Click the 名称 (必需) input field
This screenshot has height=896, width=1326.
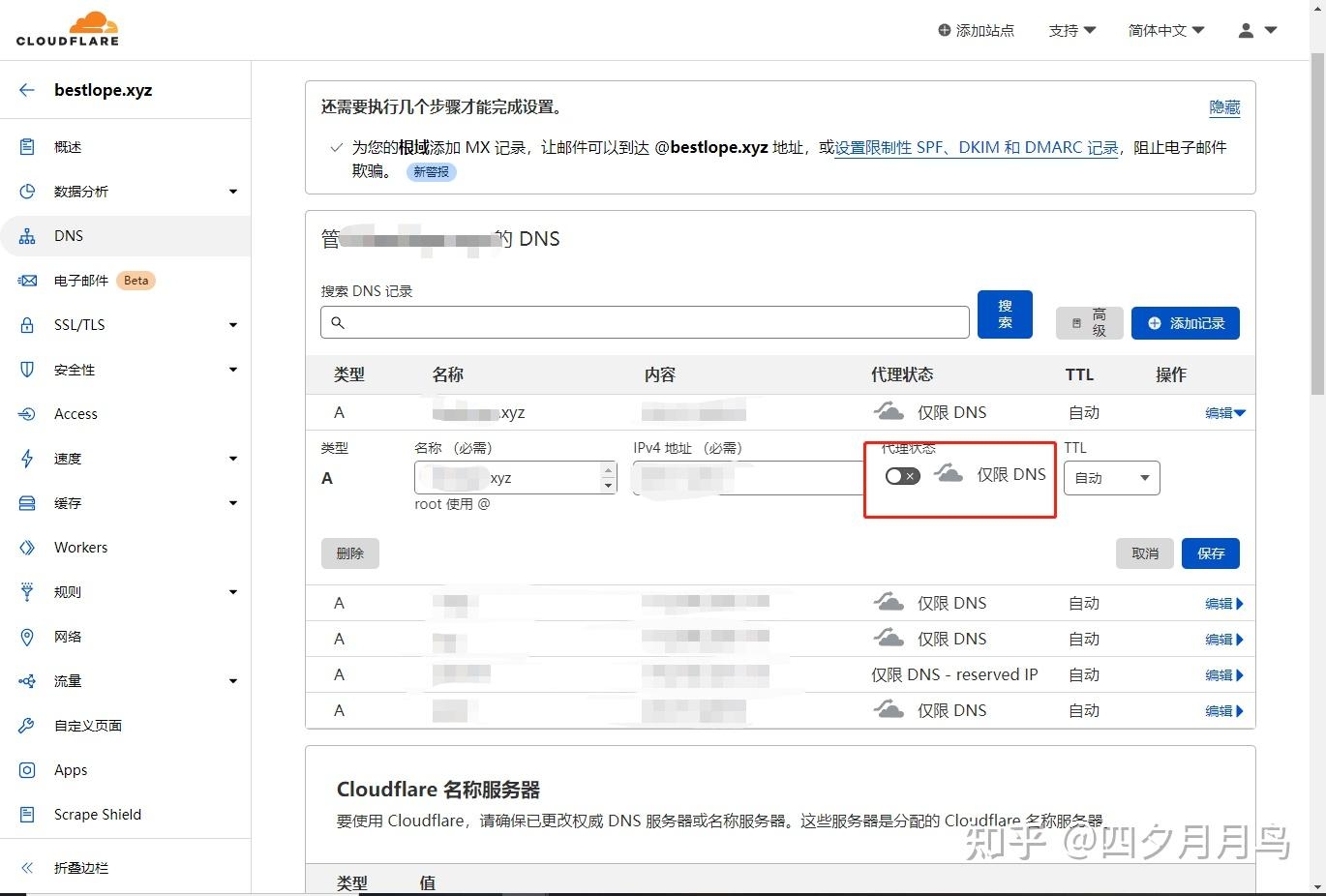pos(515,478)
